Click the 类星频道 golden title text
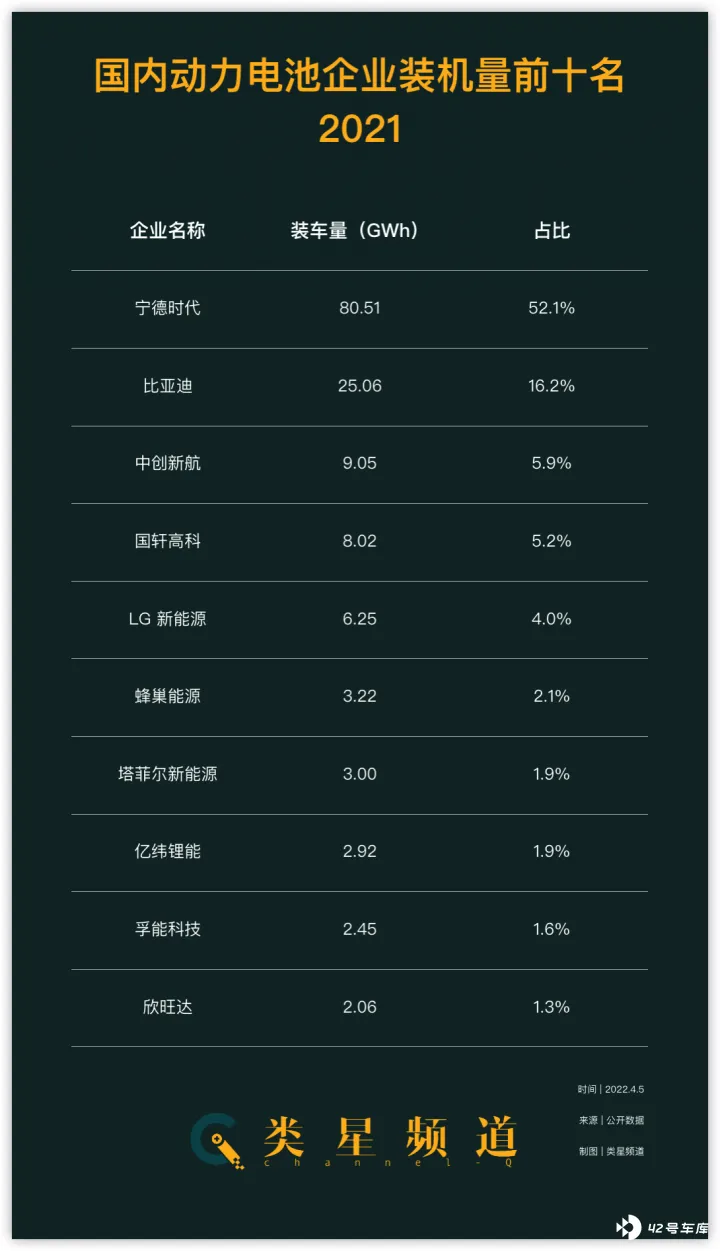The height and width of the screenshot is (1251, 720). pyautogui.click(x=391, y=1137)
